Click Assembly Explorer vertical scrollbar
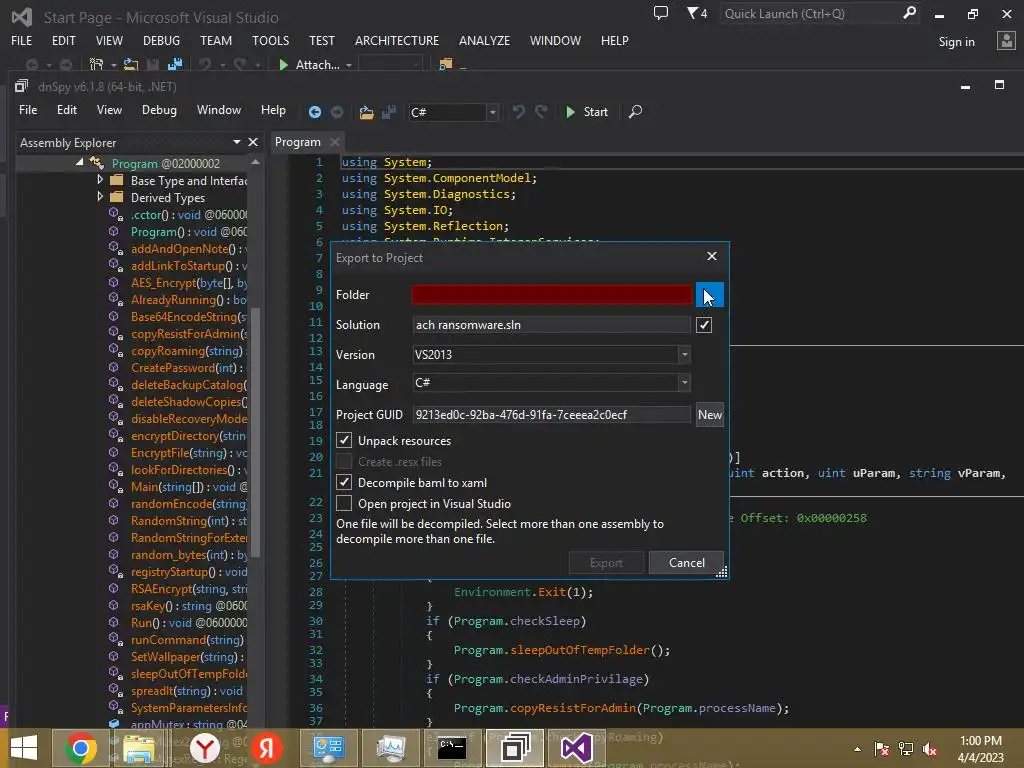Viewport: 1024px width, 768px height. tap(256, 431)
